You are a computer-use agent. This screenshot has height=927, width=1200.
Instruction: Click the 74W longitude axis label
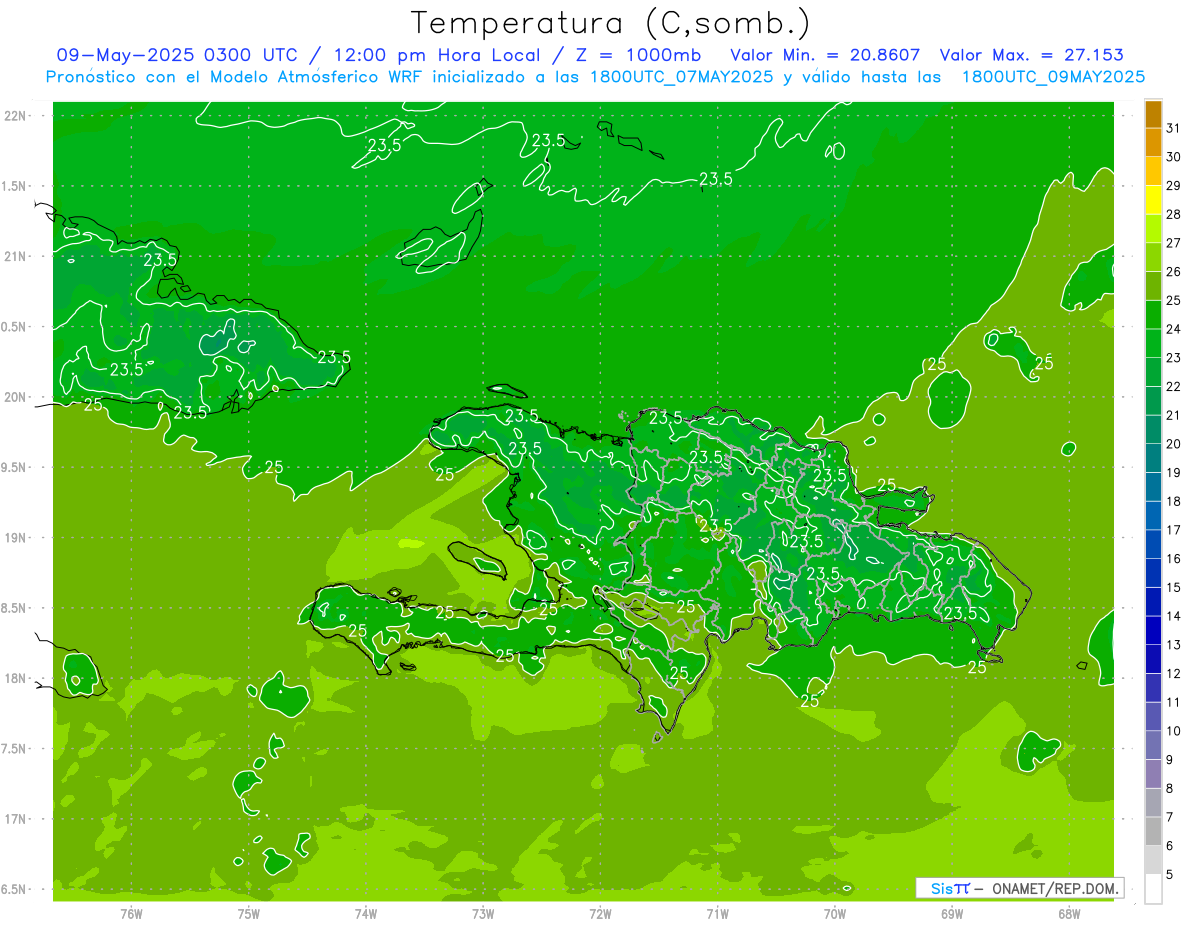[365, 913]
